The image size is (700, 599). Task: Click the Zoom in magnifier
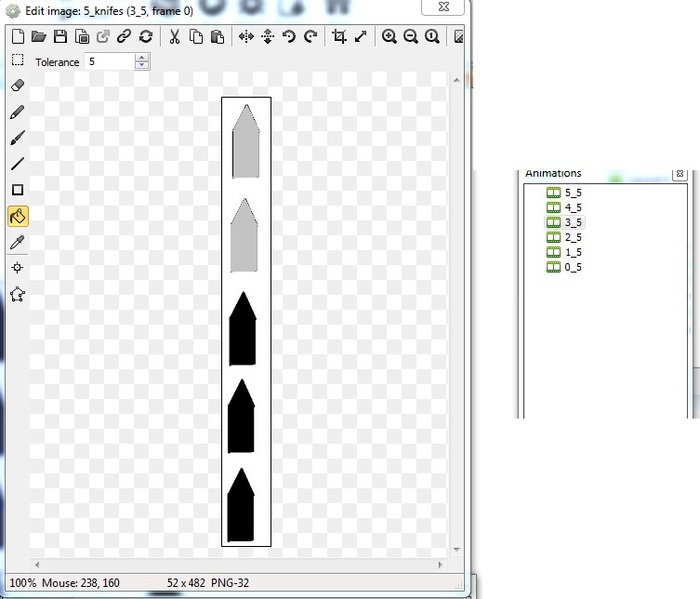click(389, 37)
